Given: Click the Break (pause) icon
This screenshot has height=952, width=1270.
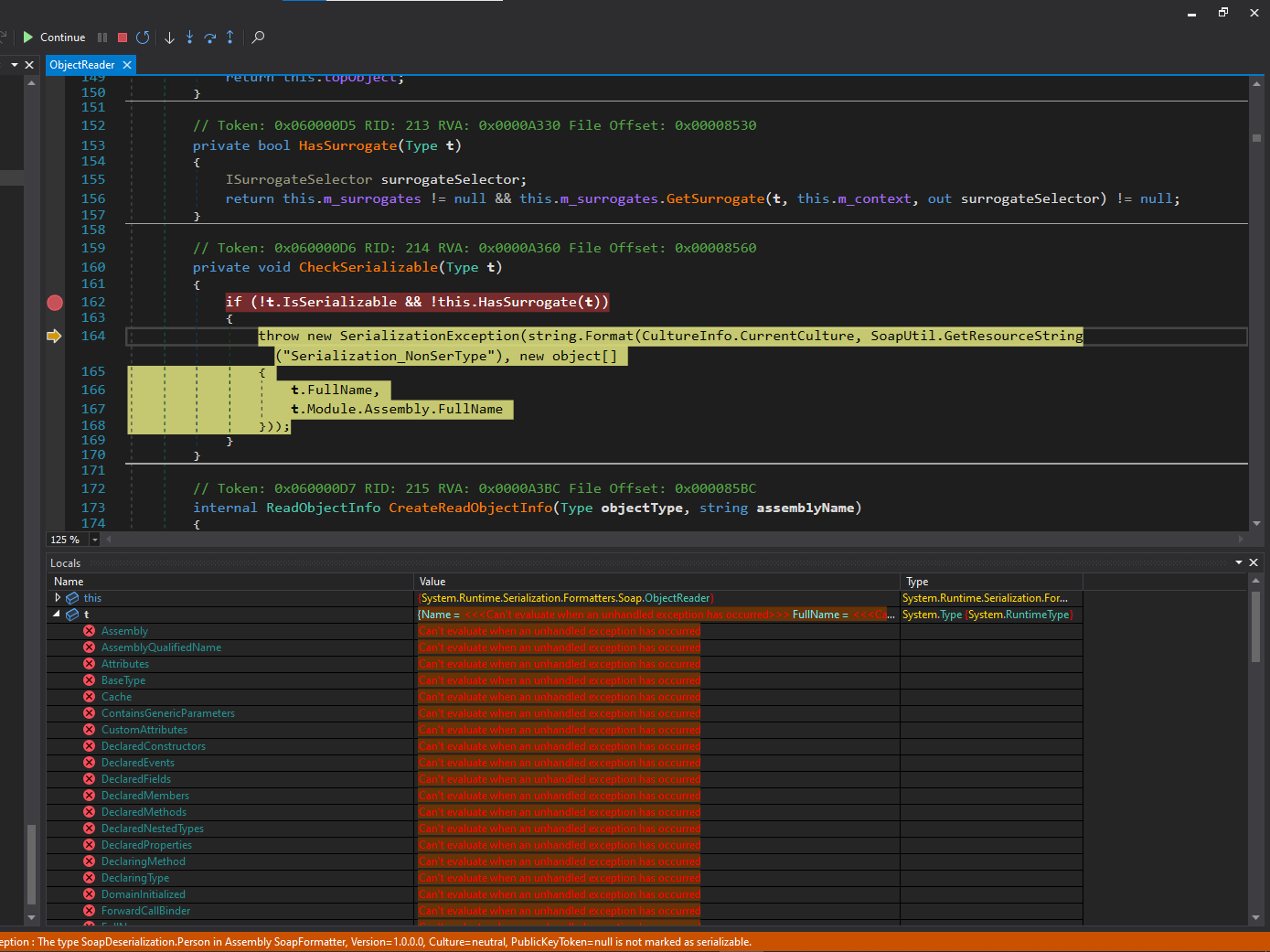Looking at the screenshot, I should click(x=102, y=37).
